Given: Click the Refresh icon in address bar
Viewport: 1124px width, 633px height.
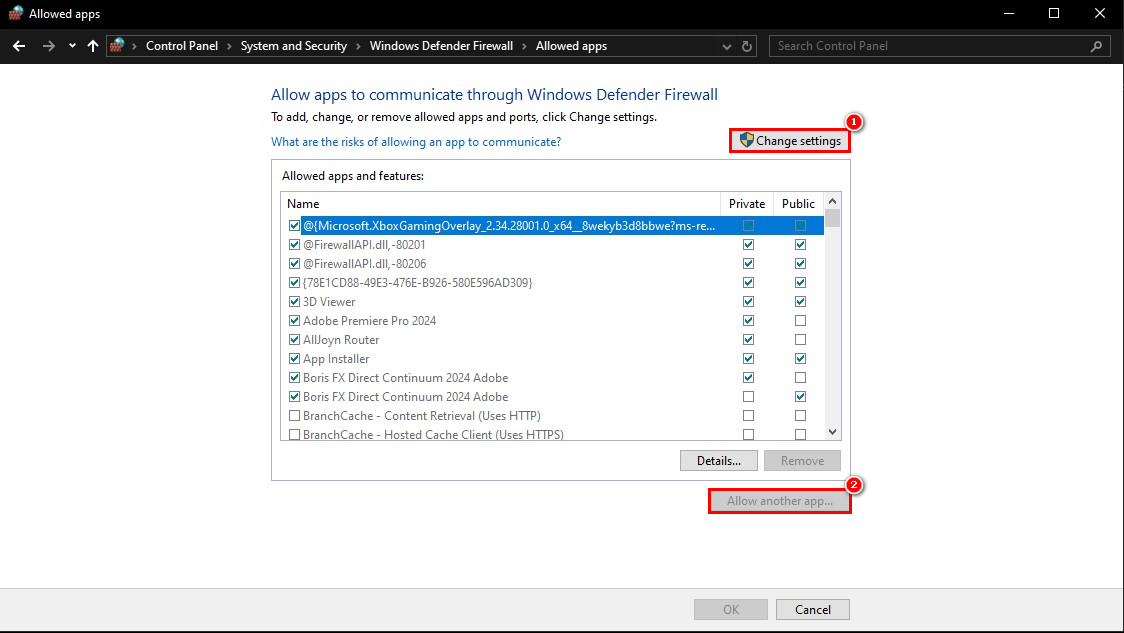Looking at the screenshot, I should point(747,46).
